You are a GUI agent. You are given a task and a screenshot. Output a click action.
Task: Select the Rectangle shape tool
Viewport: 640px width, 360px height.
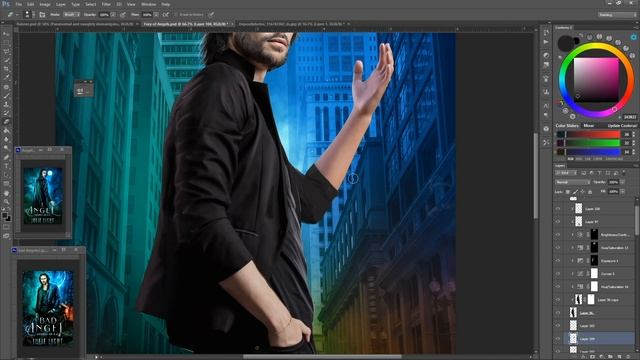(x=6, y=183)
